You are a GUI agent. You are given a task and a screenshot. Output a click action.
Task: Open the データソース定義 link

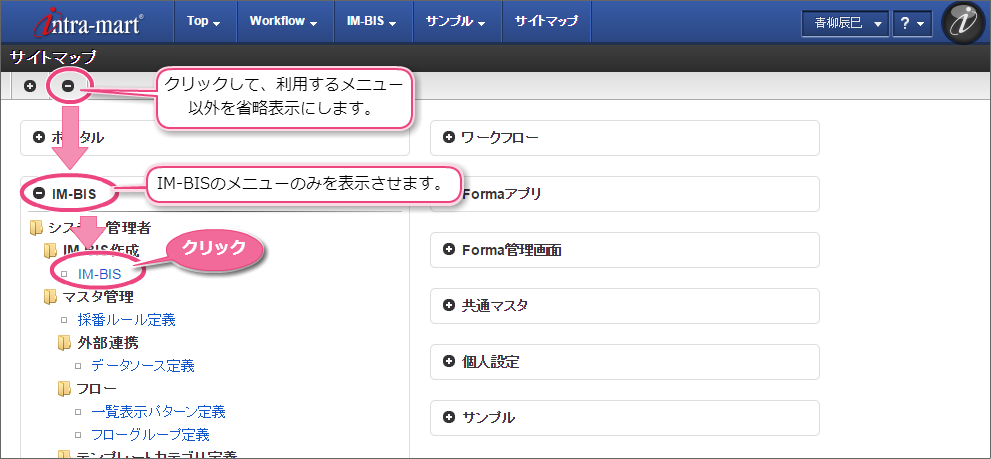(143, 365)
